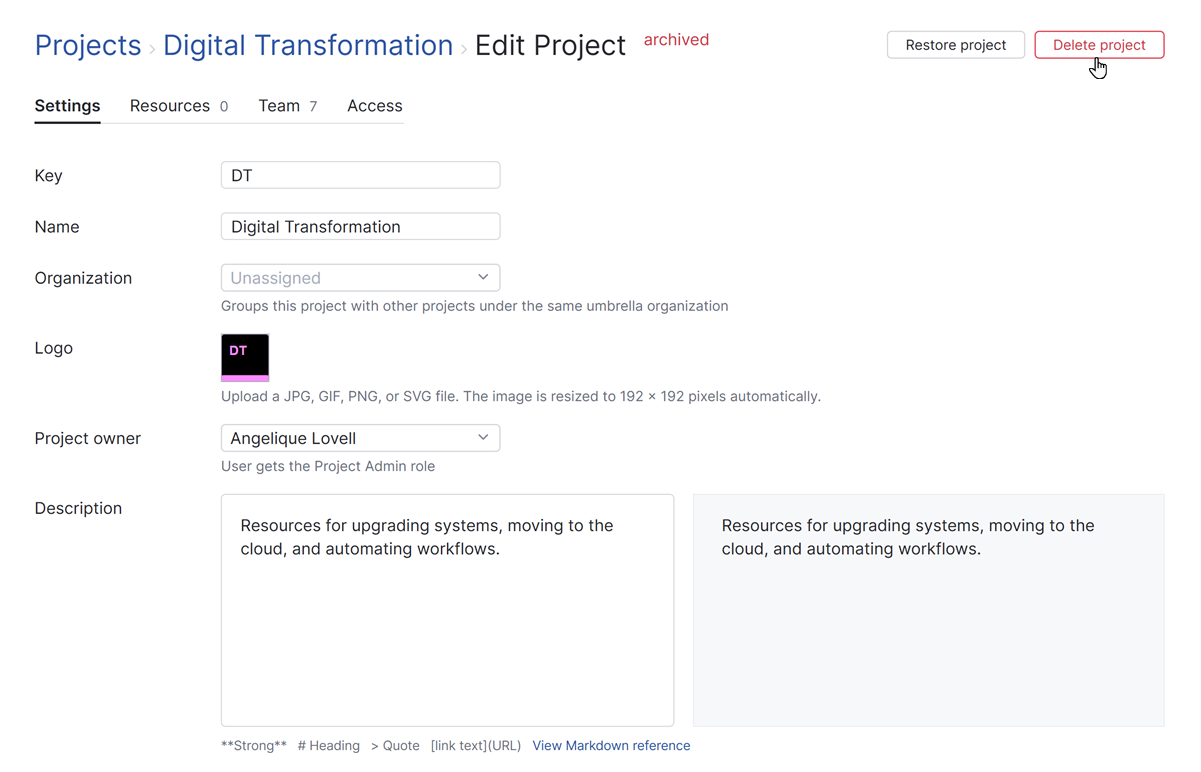Click the '[link text](URL)' markdown hint
Viewport: 1201px width, 772px height.
[x=476, y=746]
